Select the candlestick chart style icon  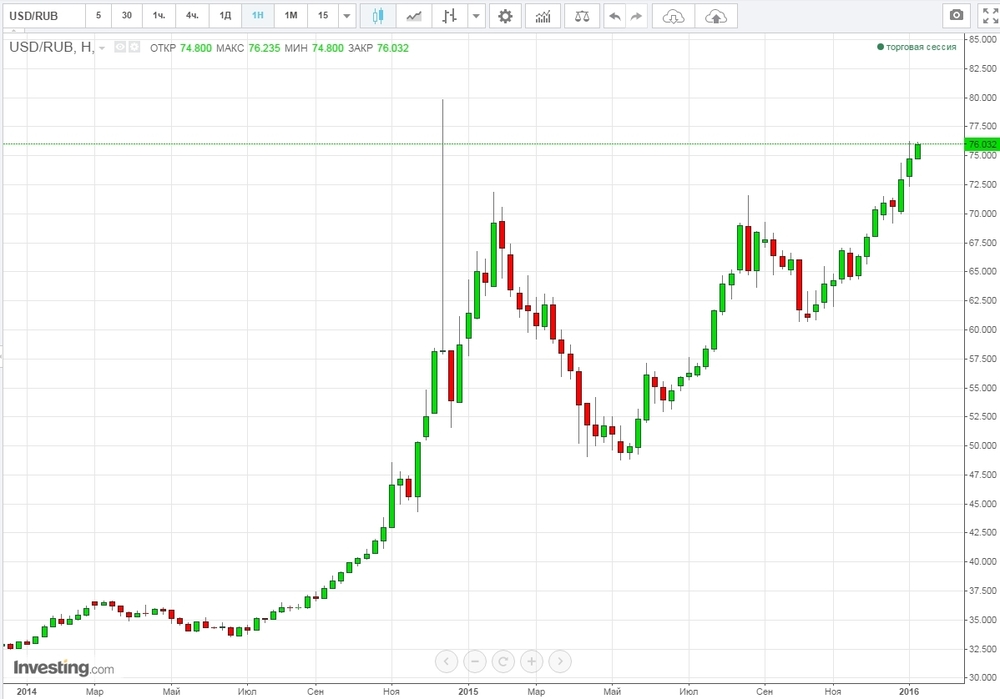[377, 16]
